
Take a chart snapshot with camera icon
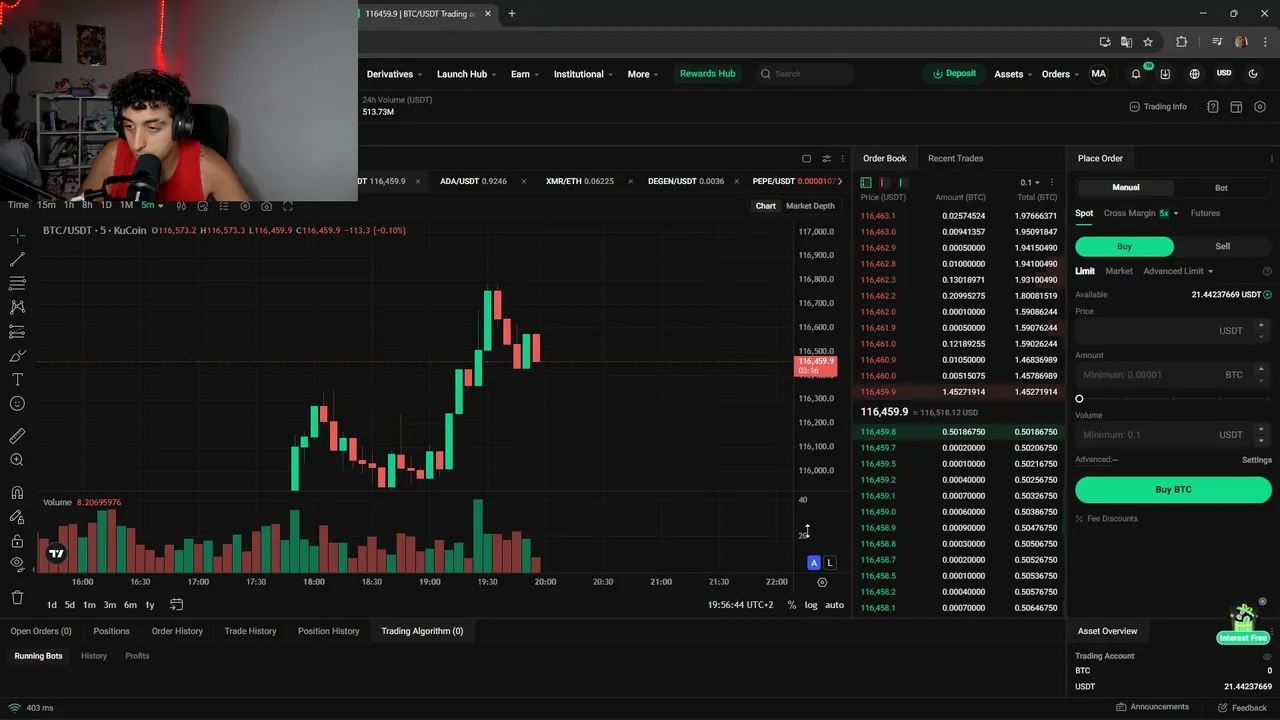(x=266, y=206)
